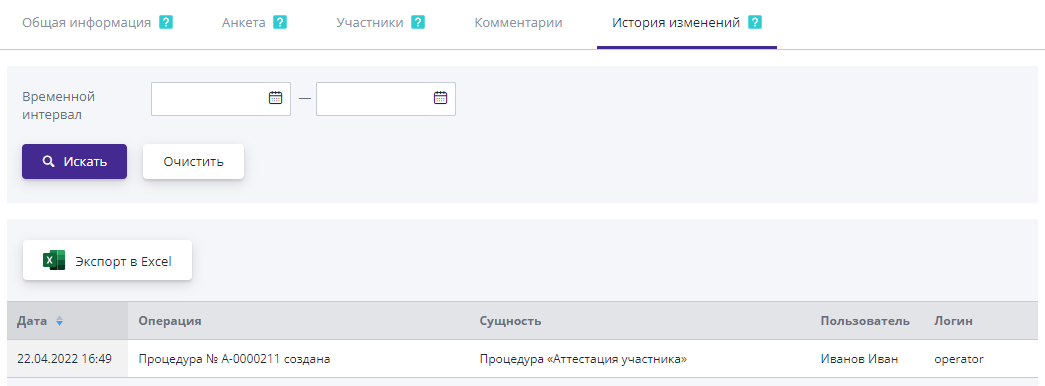Image resolution: width=1045 pixels, height=386 pixels.
Task: Switch to Анкета tab
Action: [x=244, y=23]
